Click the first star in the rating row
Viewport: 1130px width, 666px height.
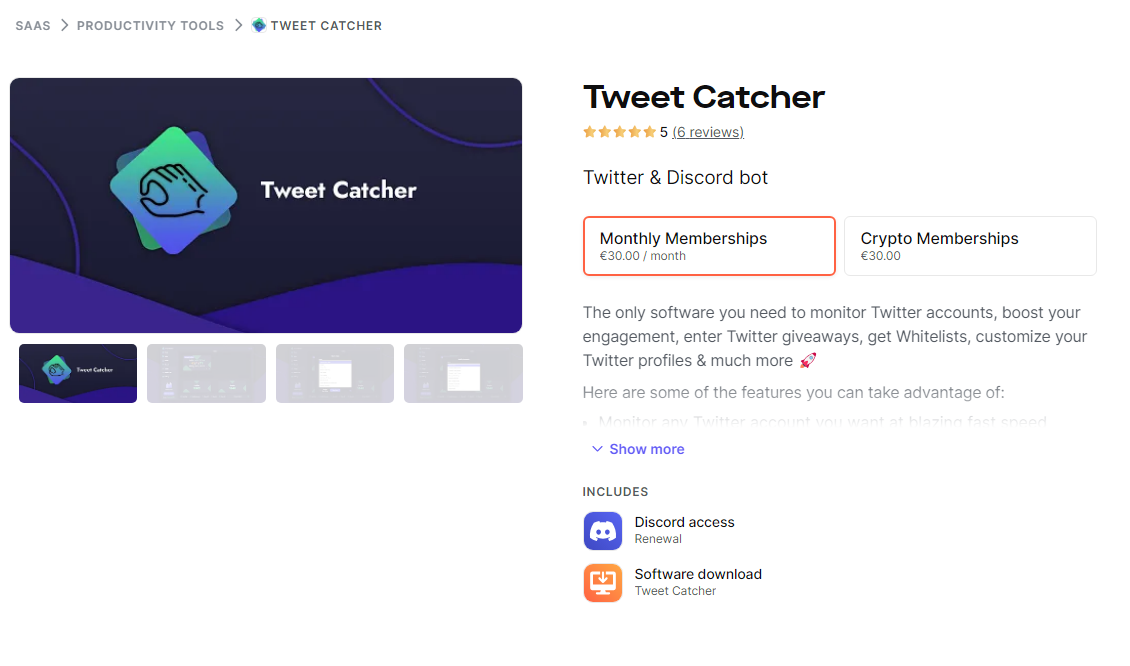[x=589, y=131]
